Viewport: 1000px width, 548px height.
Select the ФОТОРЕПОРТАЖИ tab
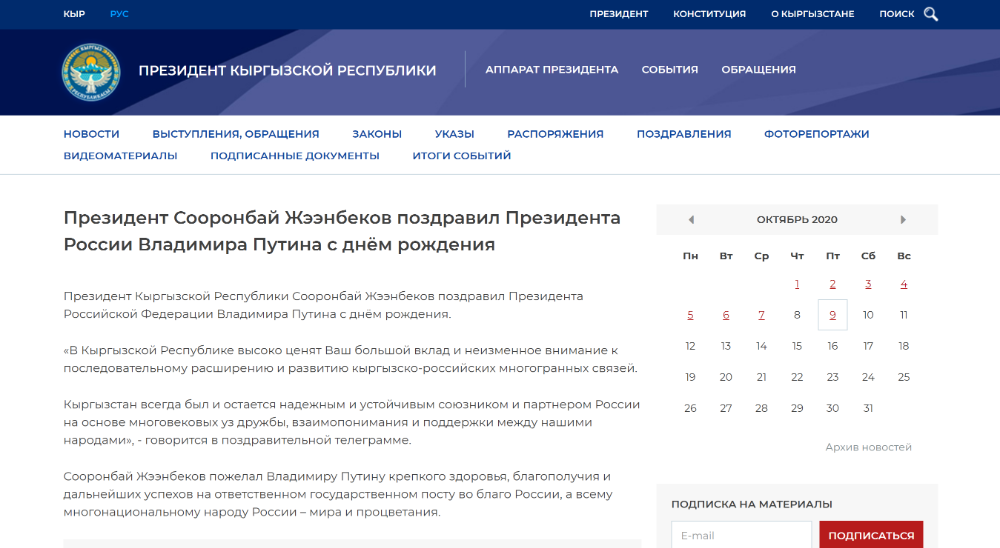(x=816, y=134)
